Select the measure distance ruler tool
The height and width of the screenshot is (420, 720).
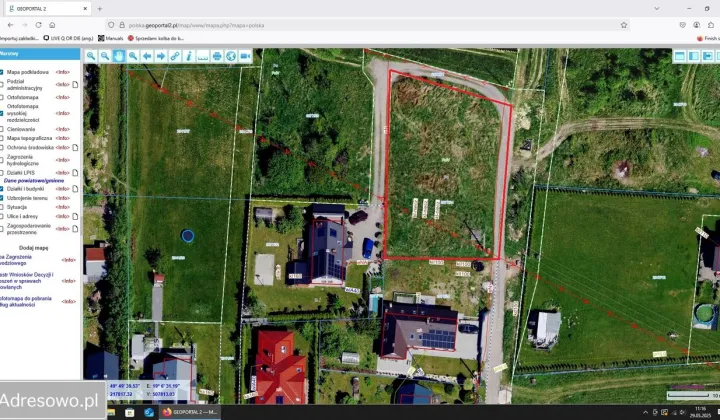[203, 56]
